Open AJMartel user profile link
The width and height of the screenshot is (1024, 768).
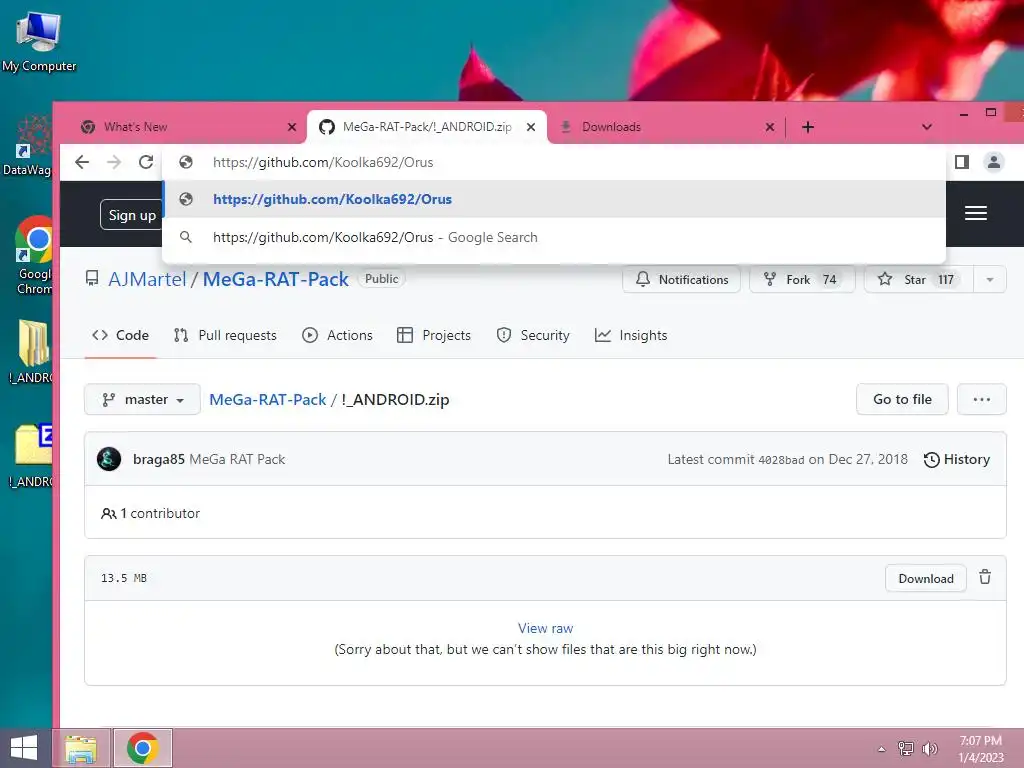(x=147, y=279)
